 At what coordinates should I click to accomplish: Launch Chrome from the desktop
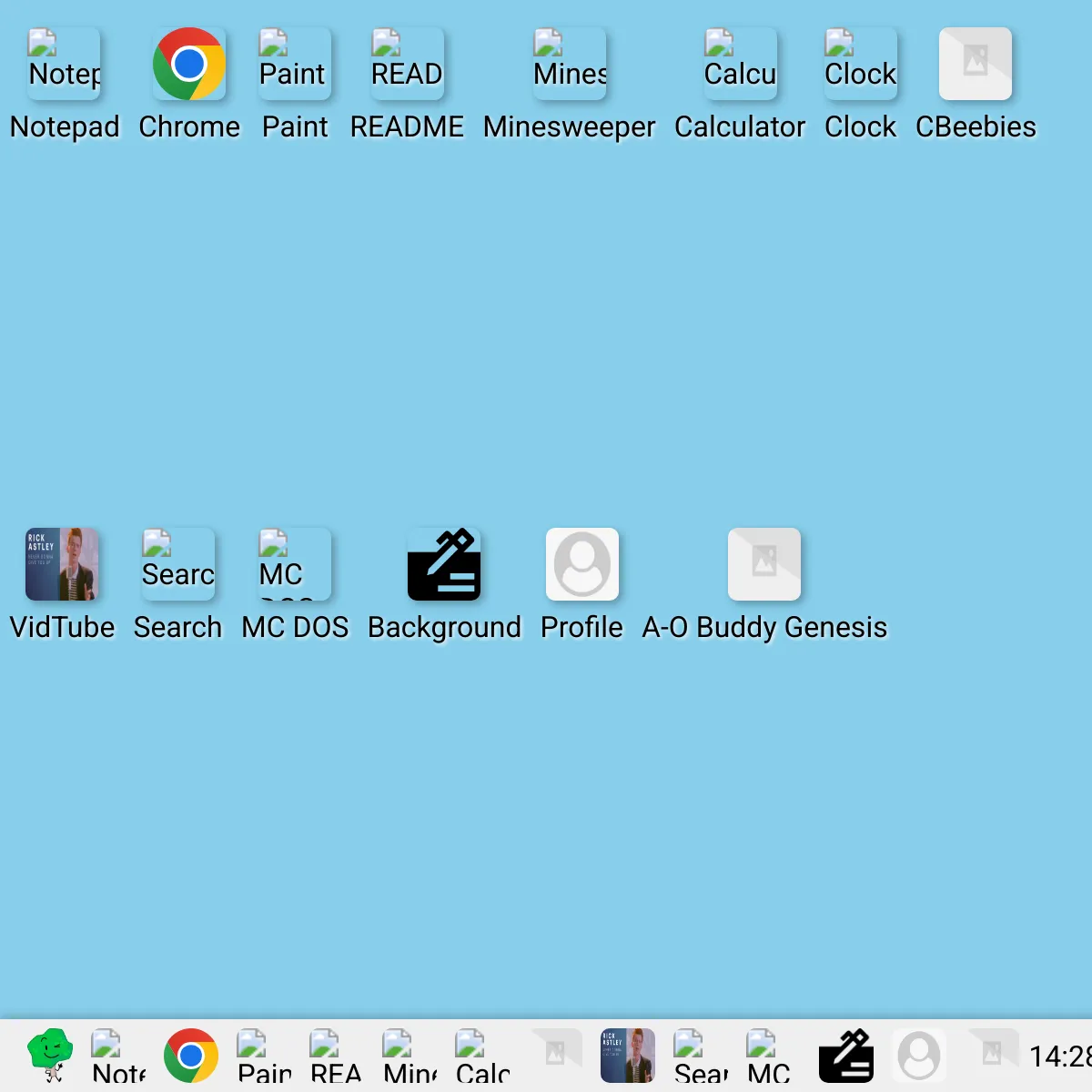tap(189, 63)
